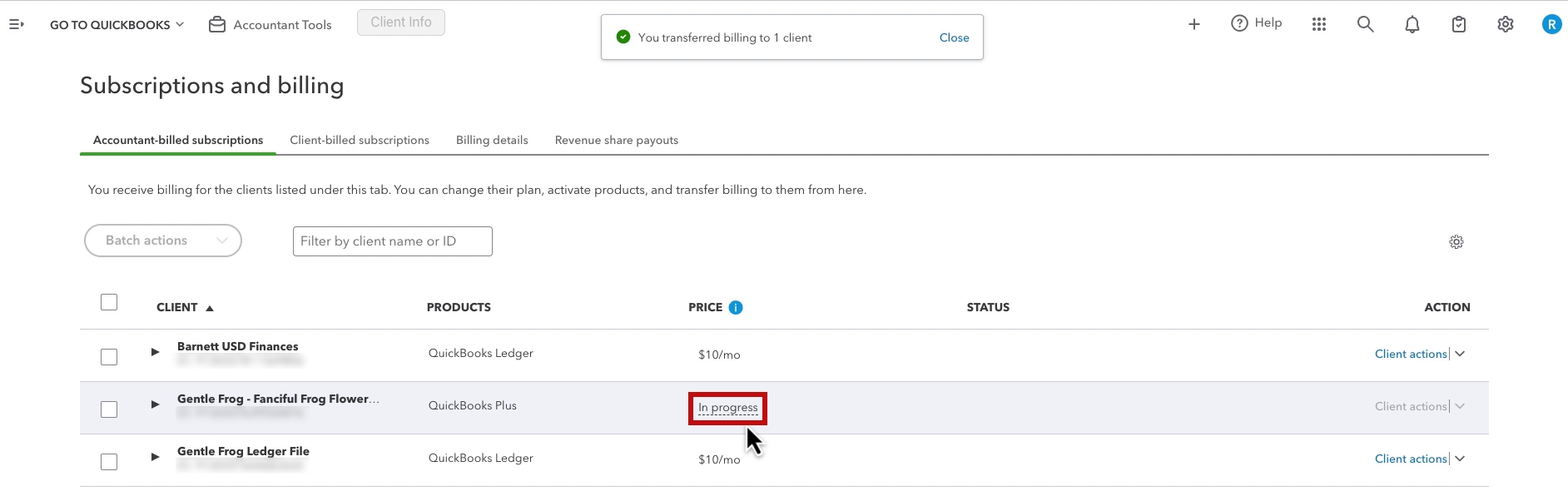Expand Gentle Frog Fanciful Frog Flower row
This screenshot has width=1568, height=501.
(155, 404)
